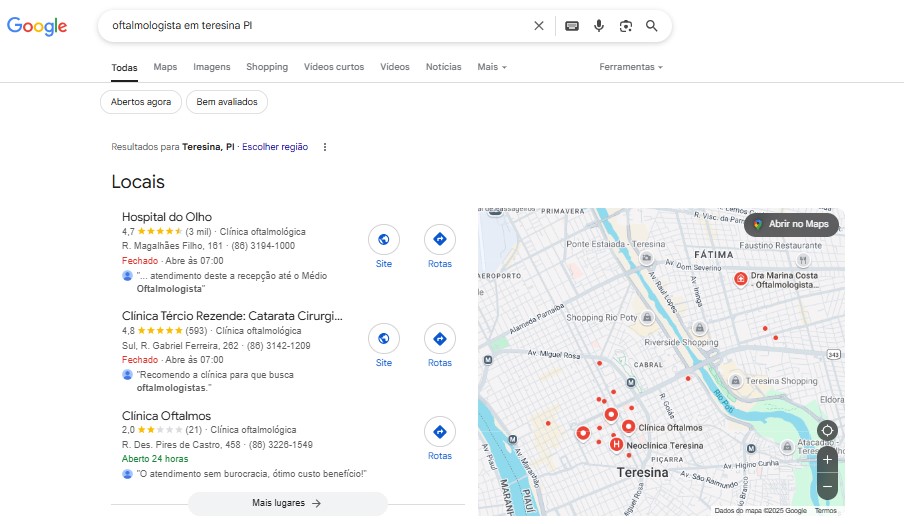Open the on-screen keyboard icon

point(572,25)
